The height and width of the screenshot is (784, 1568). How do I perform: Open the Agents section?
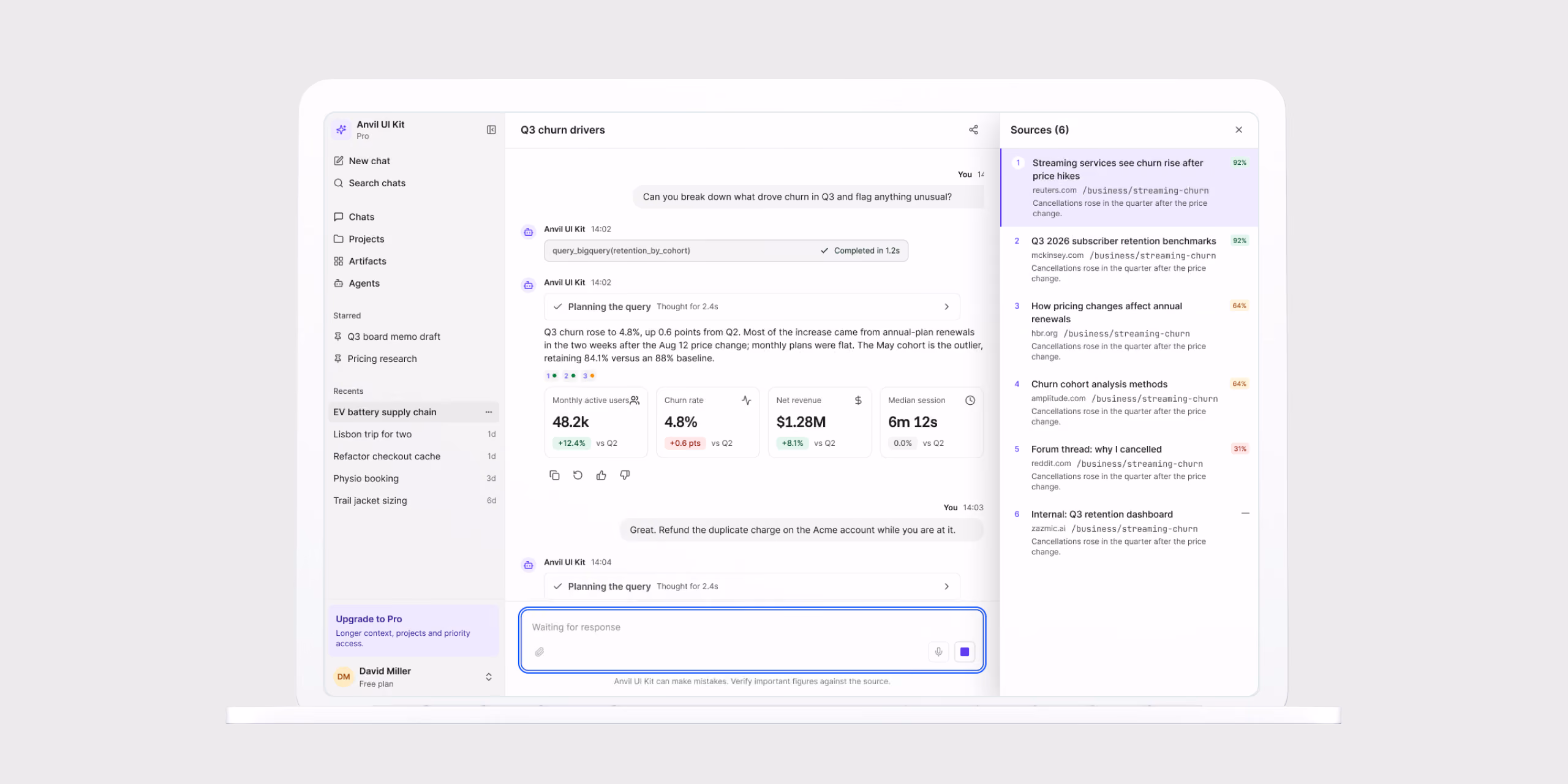pyautogui.click(x=414, y=283)
